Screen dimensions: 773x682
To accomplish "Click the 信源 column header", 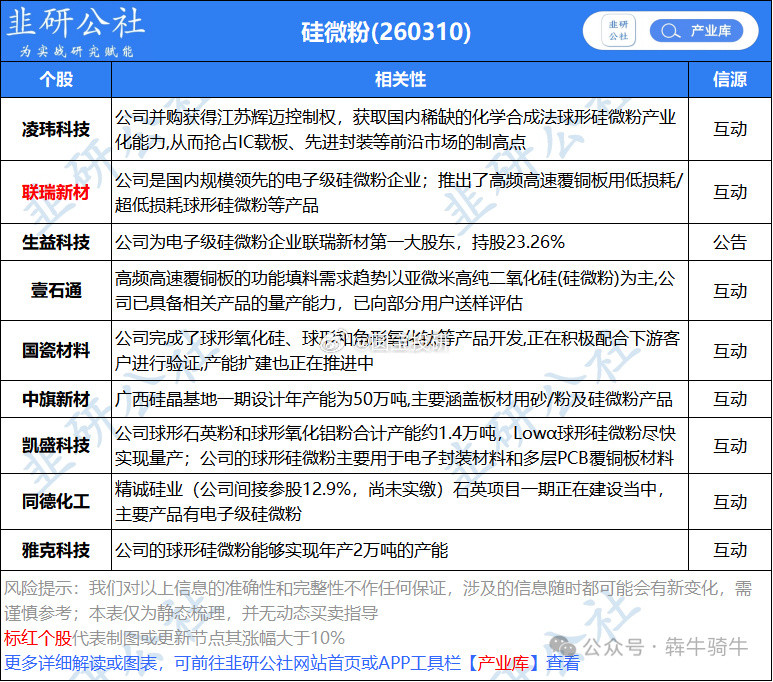I will pyautogui.click(x=730, y=79).
